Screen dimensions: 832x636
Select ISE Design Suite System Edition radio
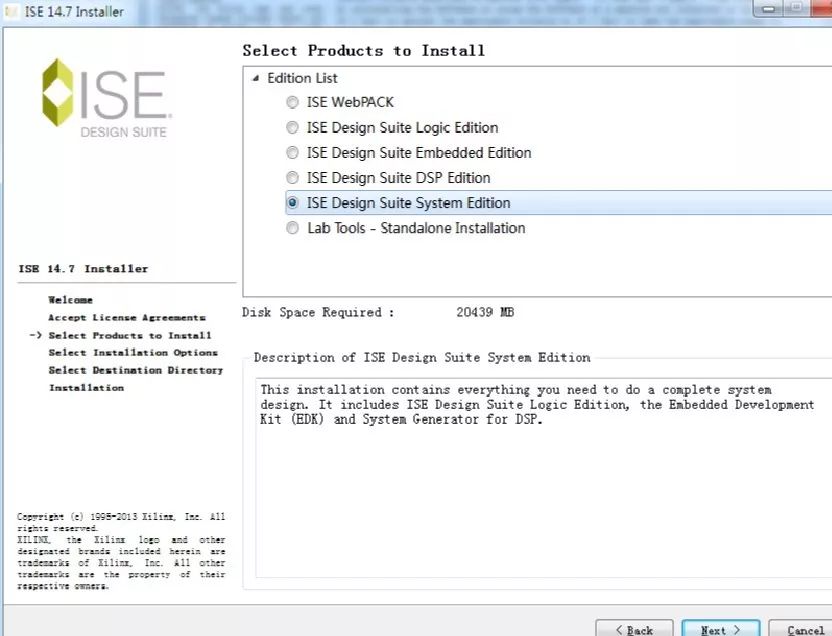pyautogui.click(x=292, y=203)
